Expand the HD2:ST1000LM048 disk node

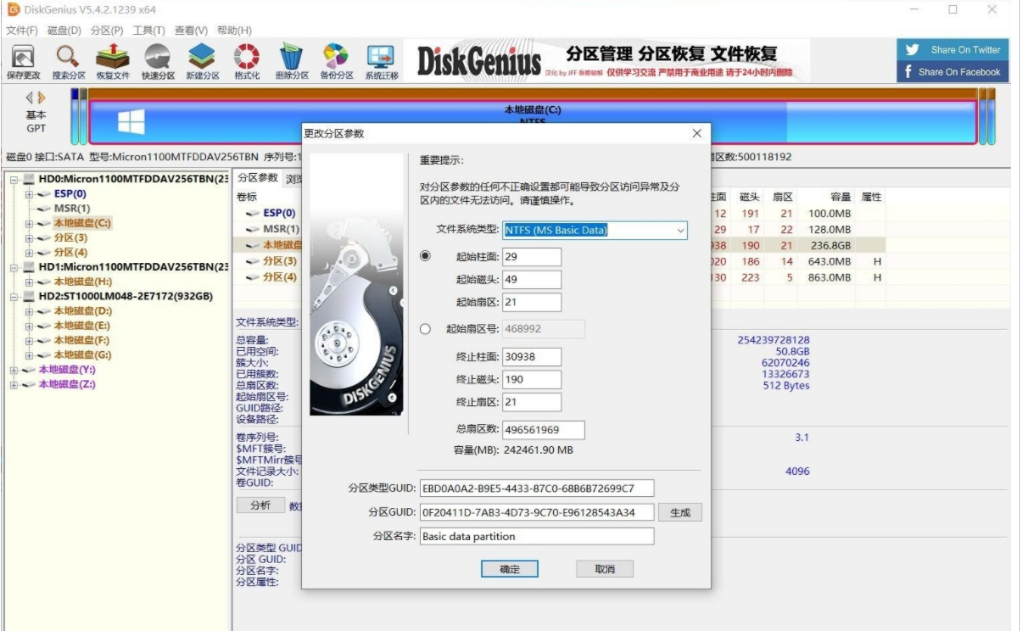coord(12,298)
